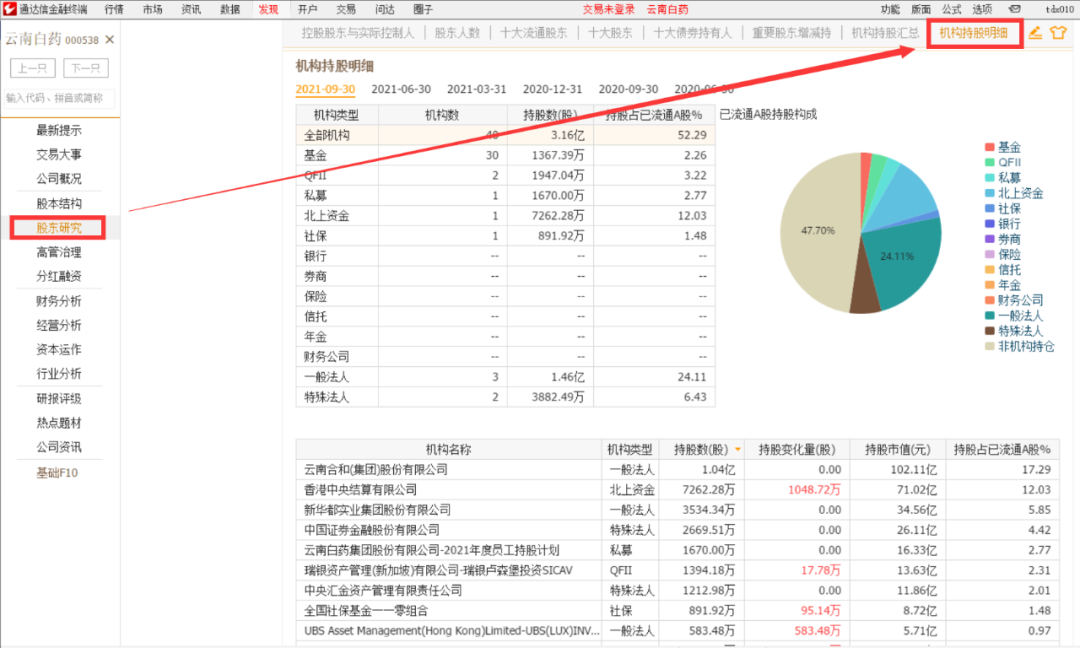
Task: Switch to the 机构持股汇总 tab
Action: [885, 33]
